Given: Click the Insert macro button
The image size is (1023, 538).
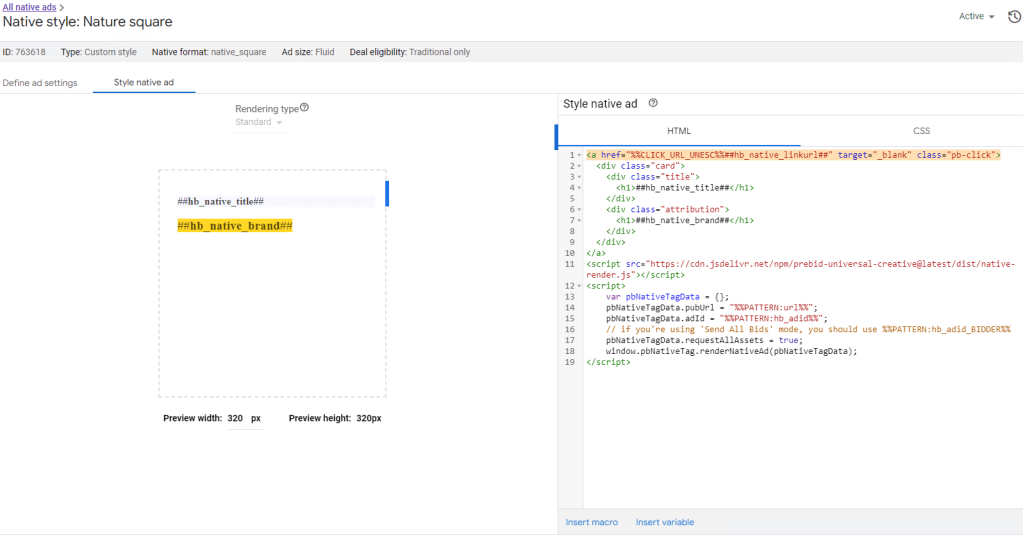Looking at the screenshot, I should [591, 522].
